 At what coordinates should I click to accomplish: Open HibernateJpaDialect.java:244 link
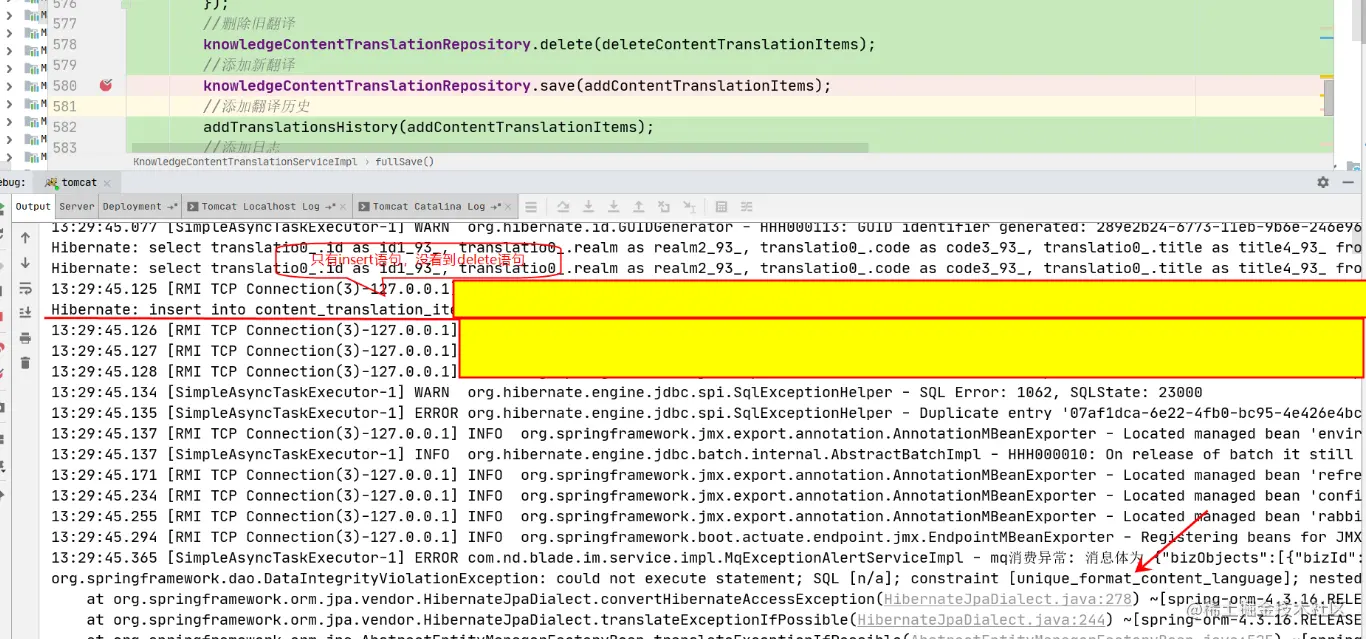(x=980, y=620)
